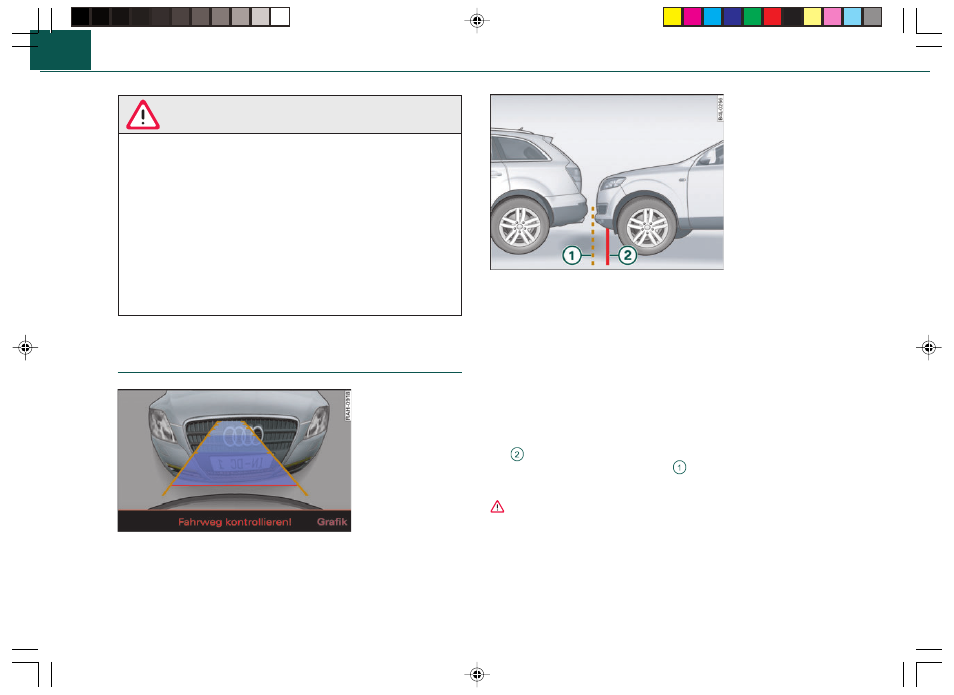Screen dimensions: 954x695
Task: Click the 'Fahrweg kontrollieren!' text in the camera image
Action: [235, 522]
